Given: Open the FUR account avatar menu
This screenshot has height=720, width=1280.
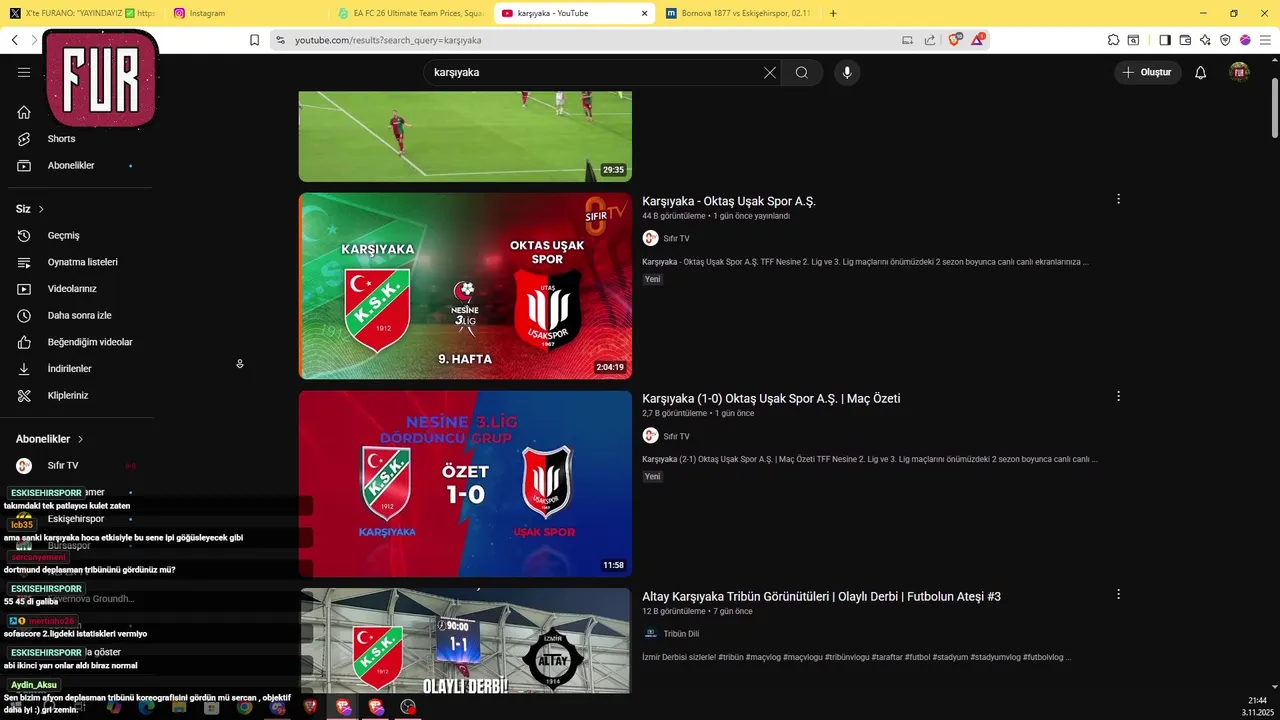Looking at the screenshot, I should (1239, 72).
